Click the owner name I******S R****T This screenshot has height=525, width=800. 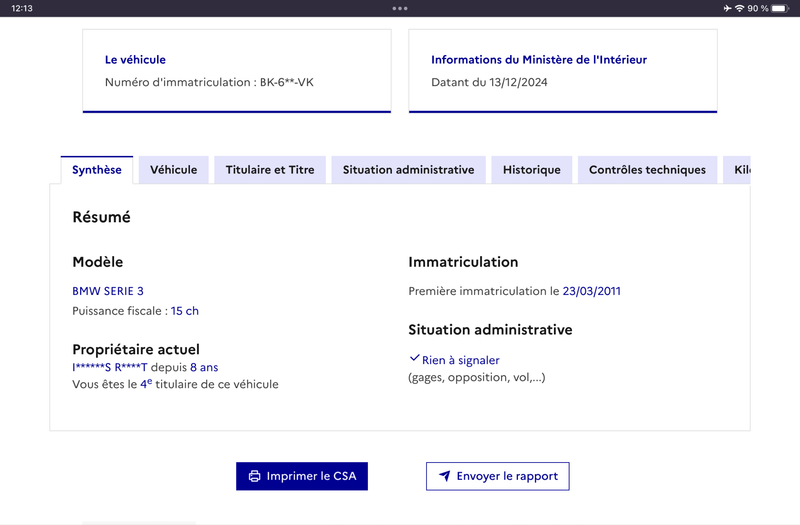[x=110, y=367]
